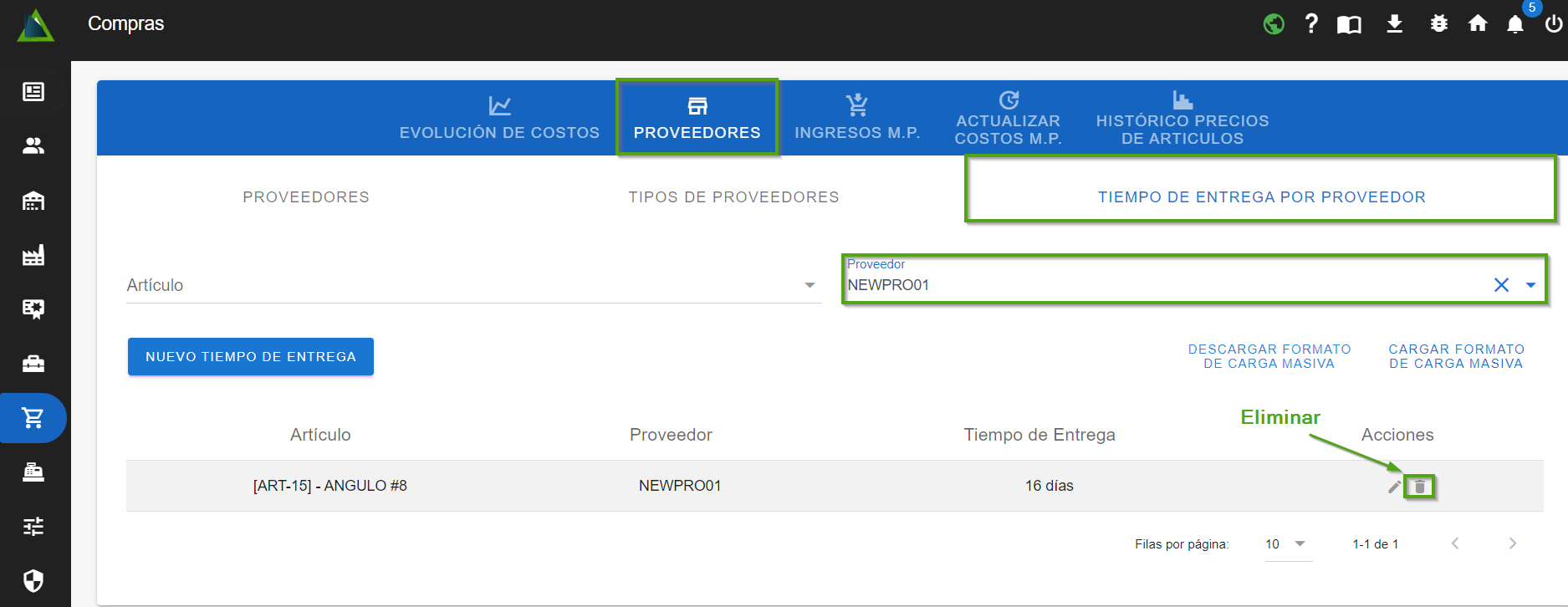This screenshot has width=1568, height=607.
Task: Open the notifications bell
Action: (1514, 24)
